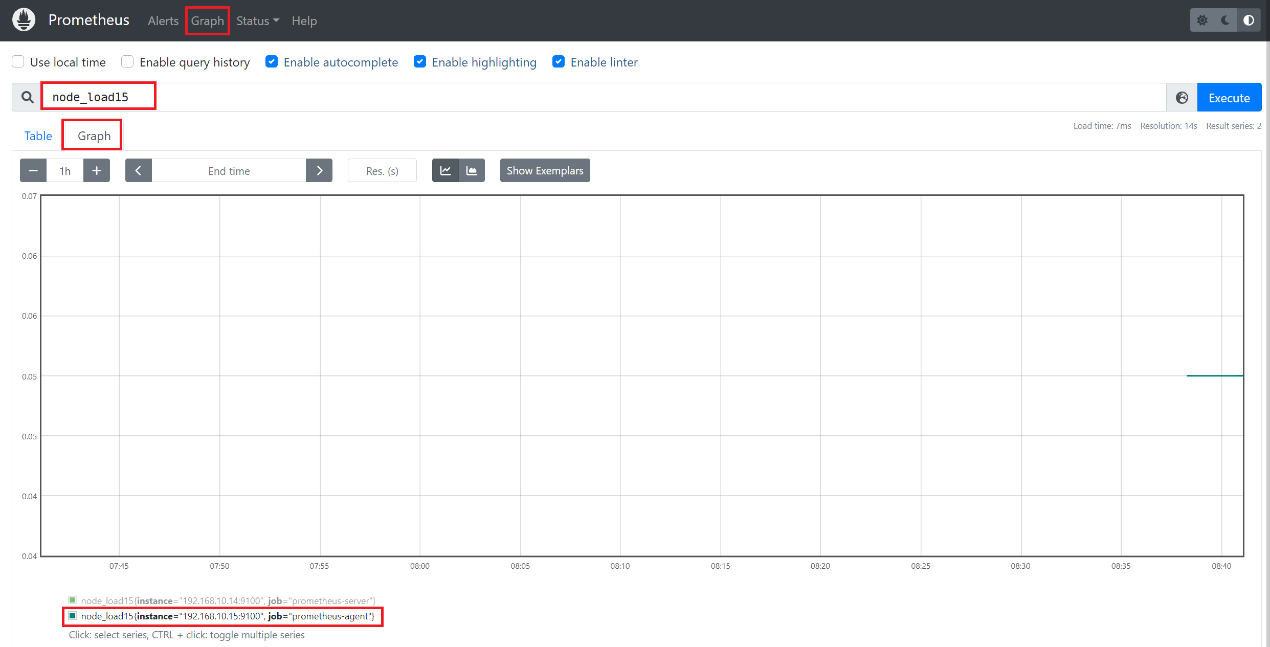Click the Prometheus flame logo
This screenshot has width=1270, height=647.
pos(24,20)
